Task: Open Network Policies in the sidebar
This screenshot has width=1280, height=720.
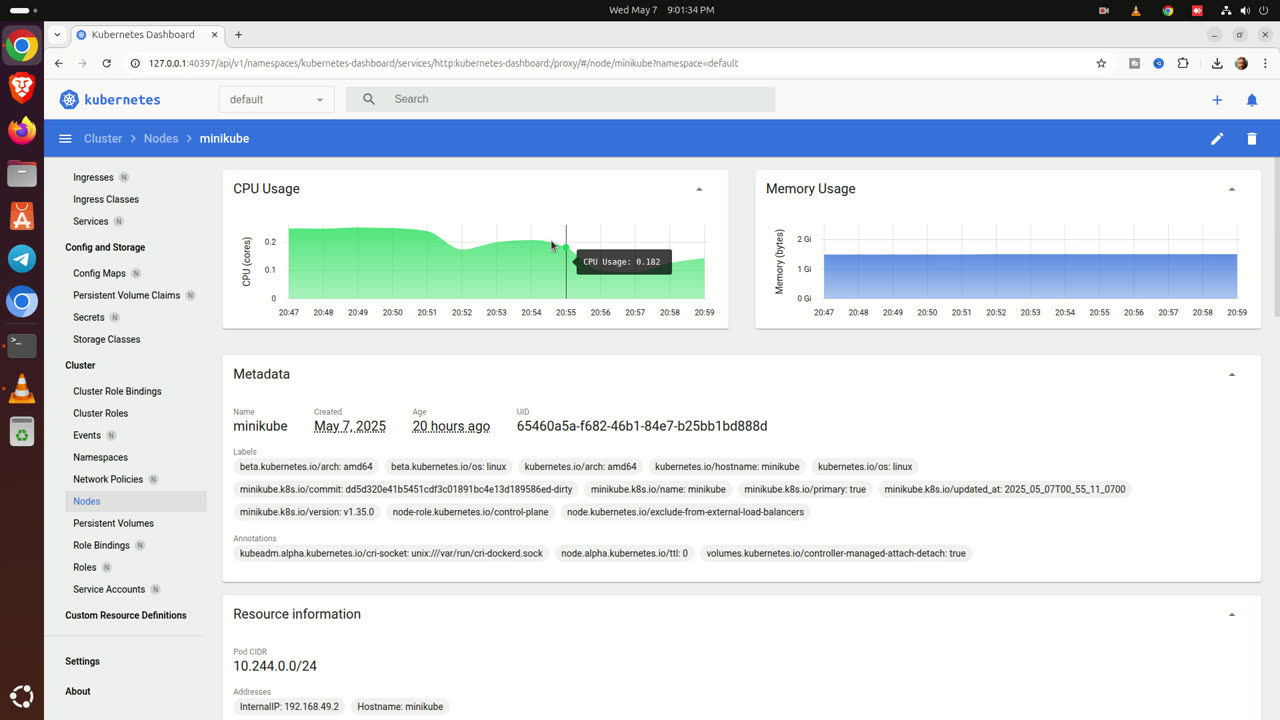Action: coord(108,479)
